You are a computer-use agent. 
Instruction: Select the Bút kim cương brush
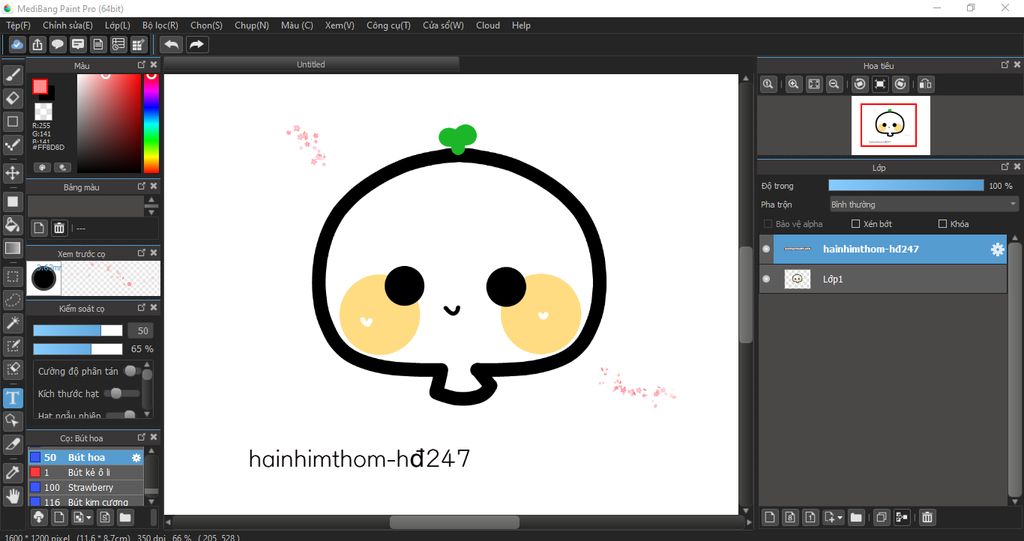(86, 502)
